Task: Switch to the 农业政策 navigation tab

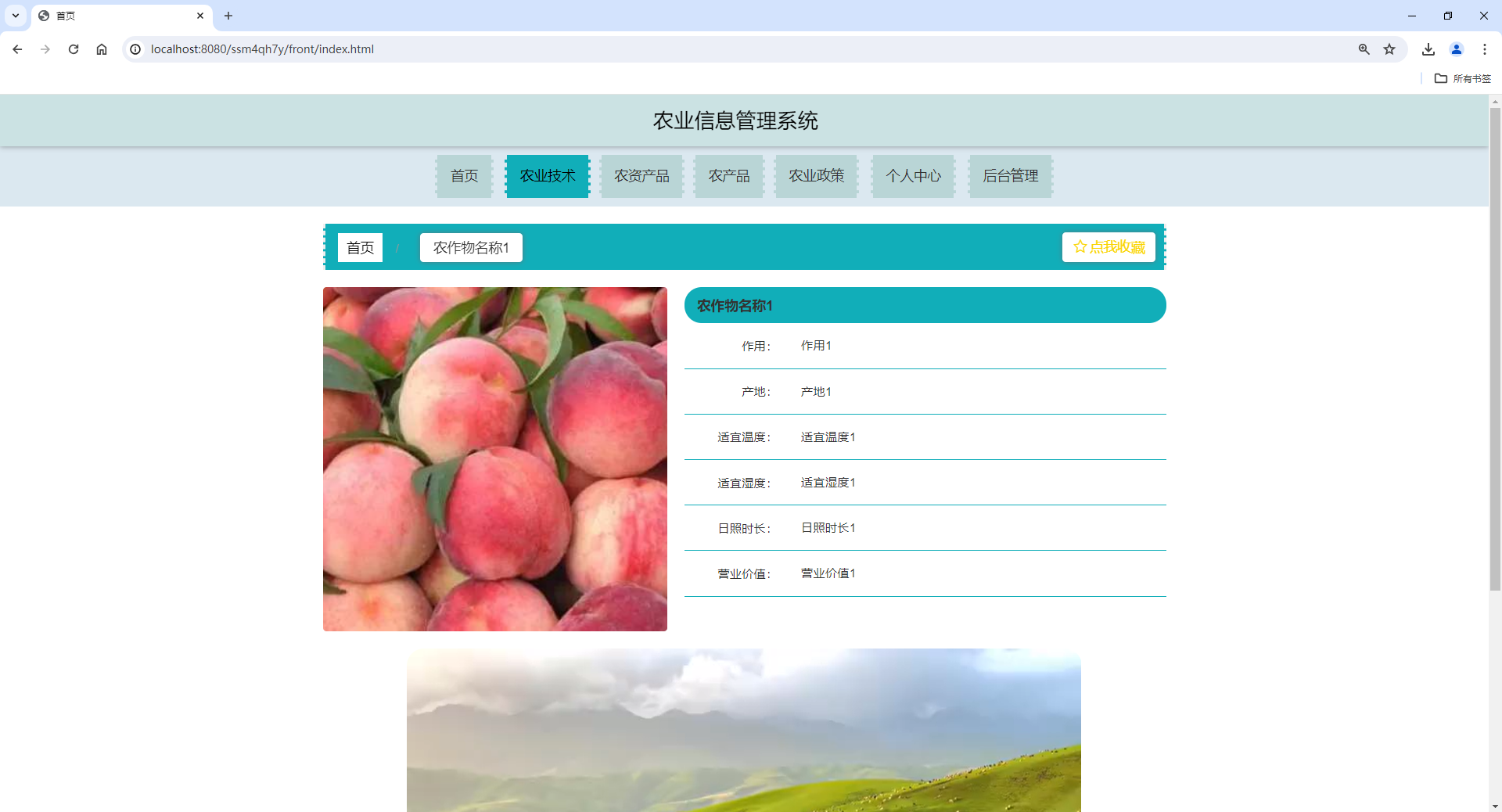Action: tap(816, 176)
